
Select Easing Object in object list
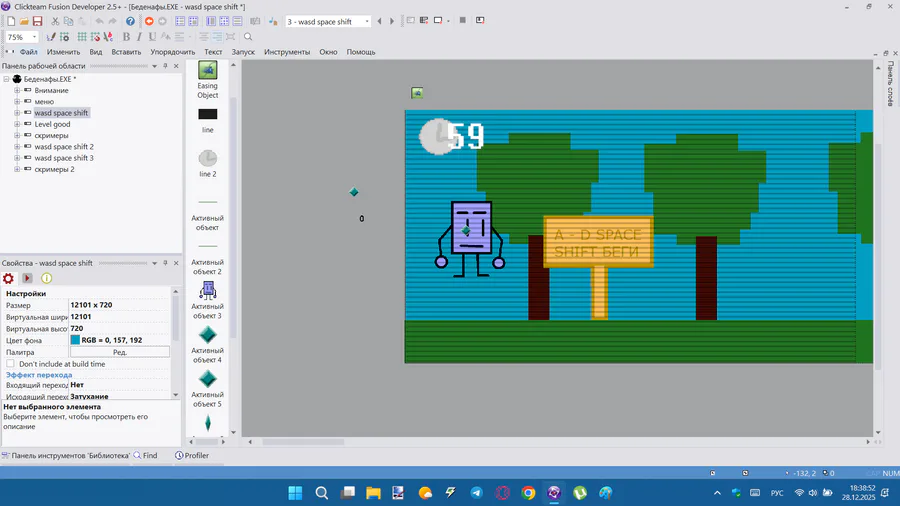(x=208, y=80)
